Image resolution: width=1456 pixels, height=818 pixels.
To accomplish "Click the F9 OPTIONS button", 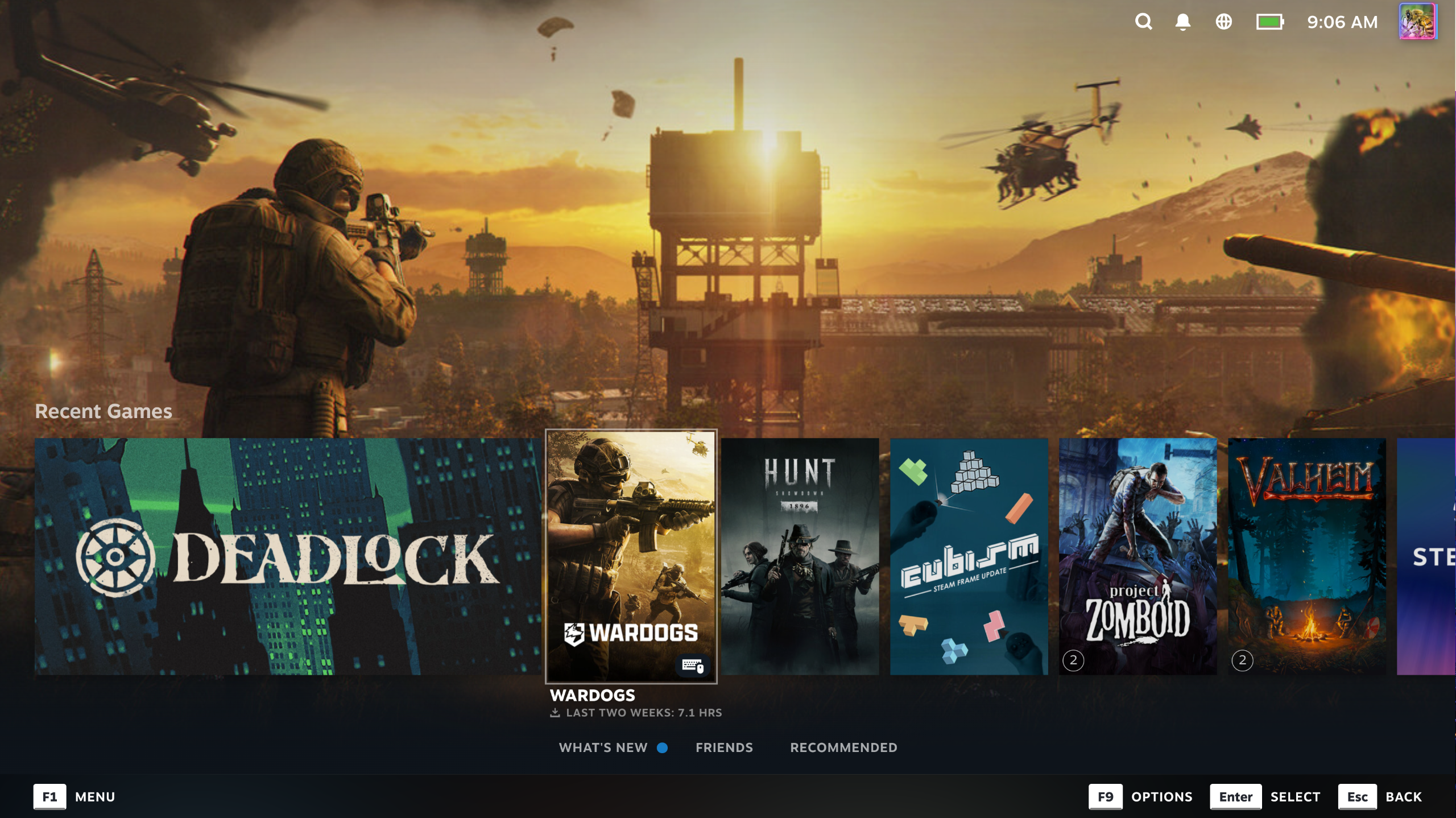I will [x=1140, y=797].
